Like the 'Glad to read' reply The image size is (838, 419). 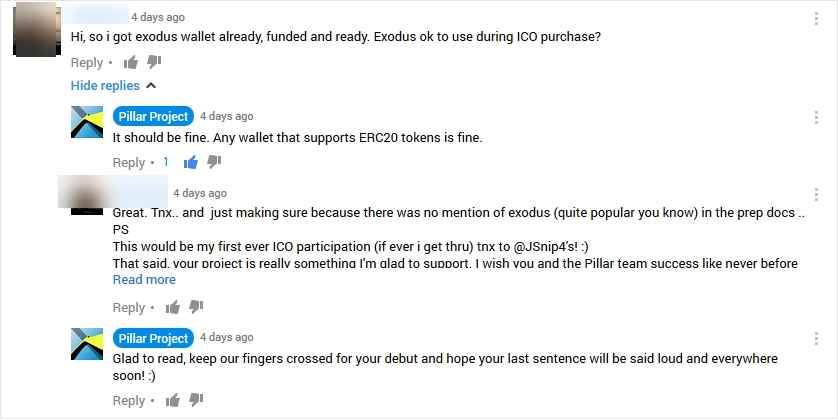[x=173, y=400]
